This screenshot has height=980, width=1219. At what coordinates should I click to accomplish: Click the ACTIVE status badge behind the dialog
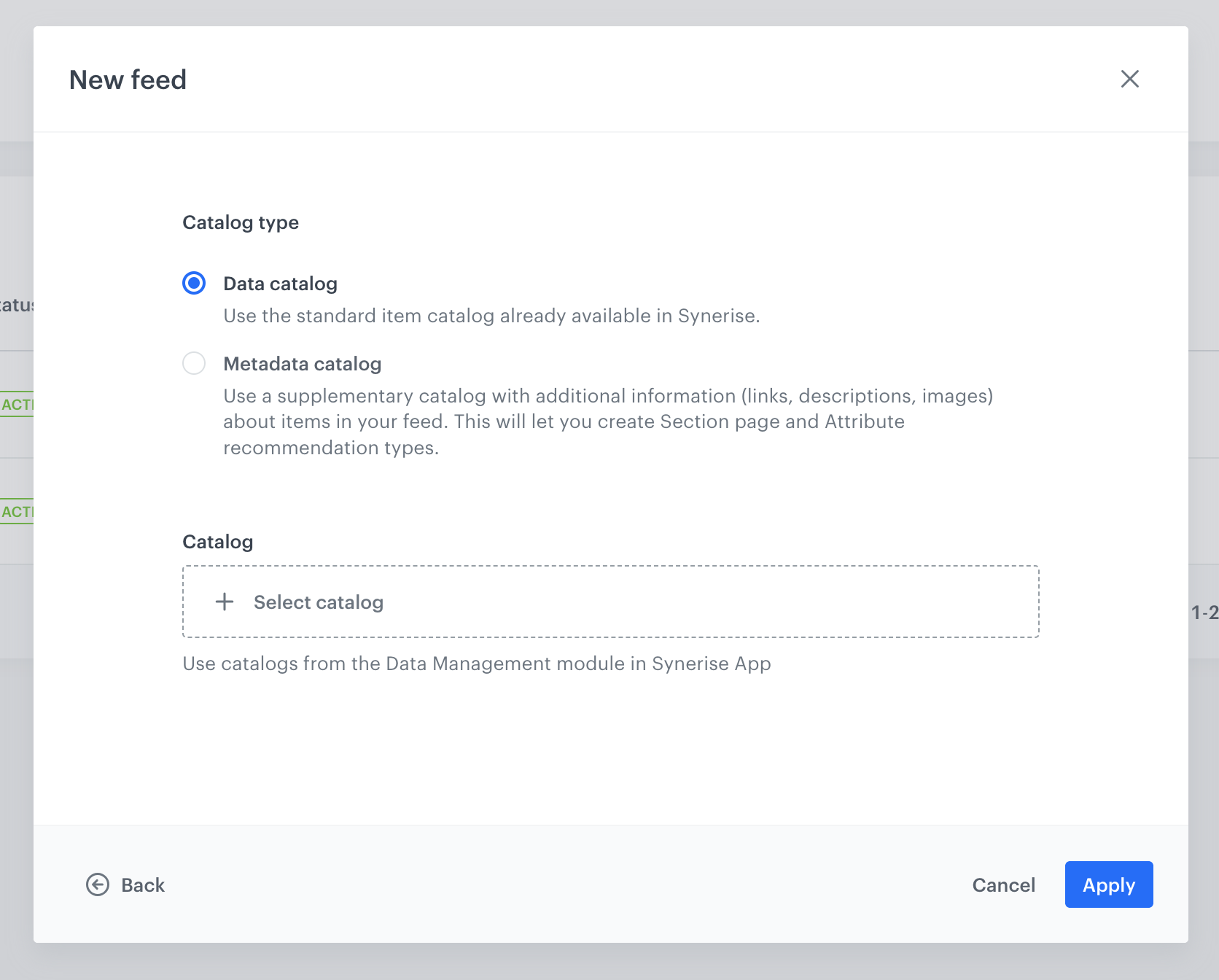[x=15, y=404]
